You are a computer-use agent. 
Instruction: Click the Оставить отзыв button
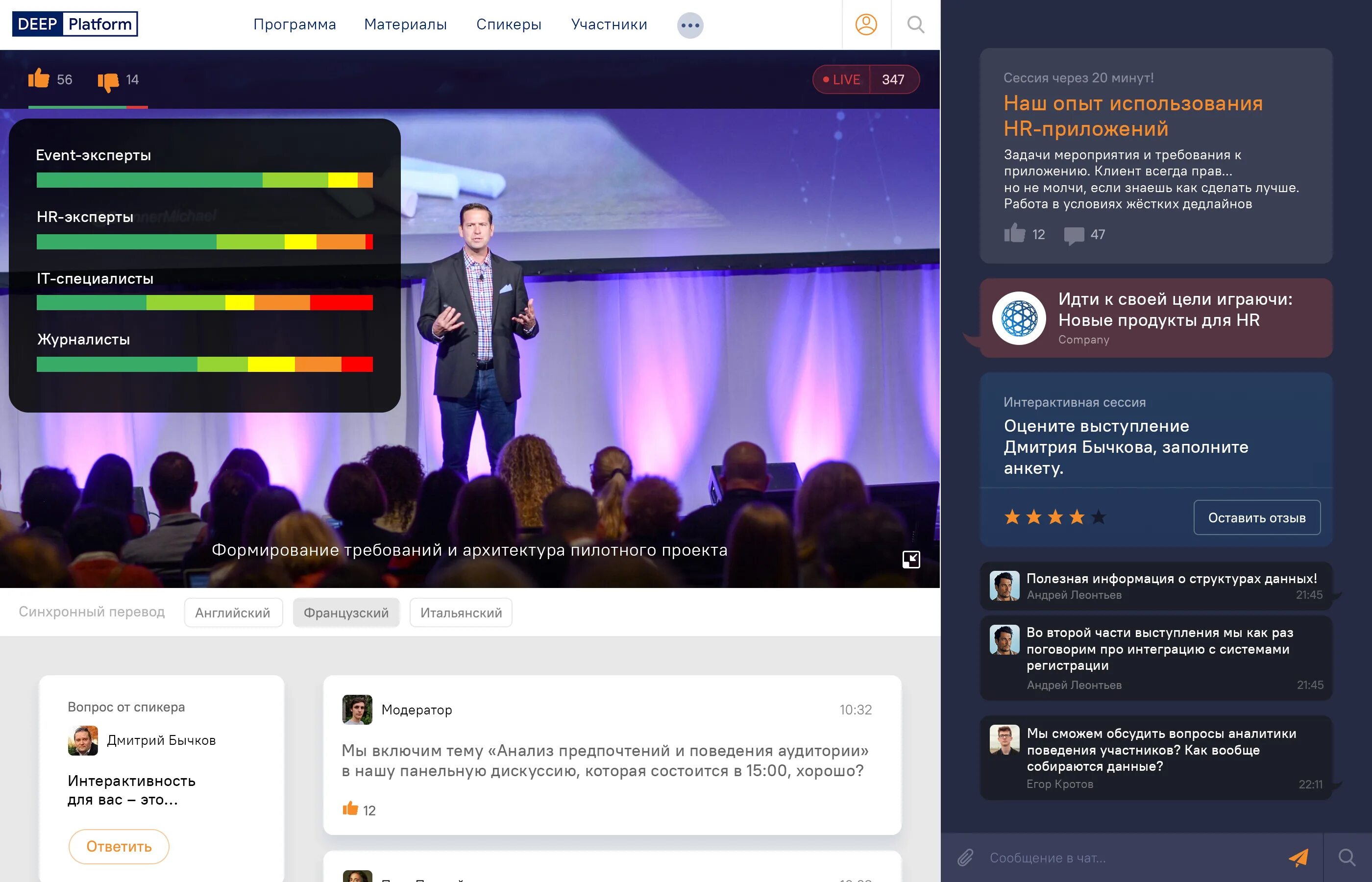tap(1256, 518)
